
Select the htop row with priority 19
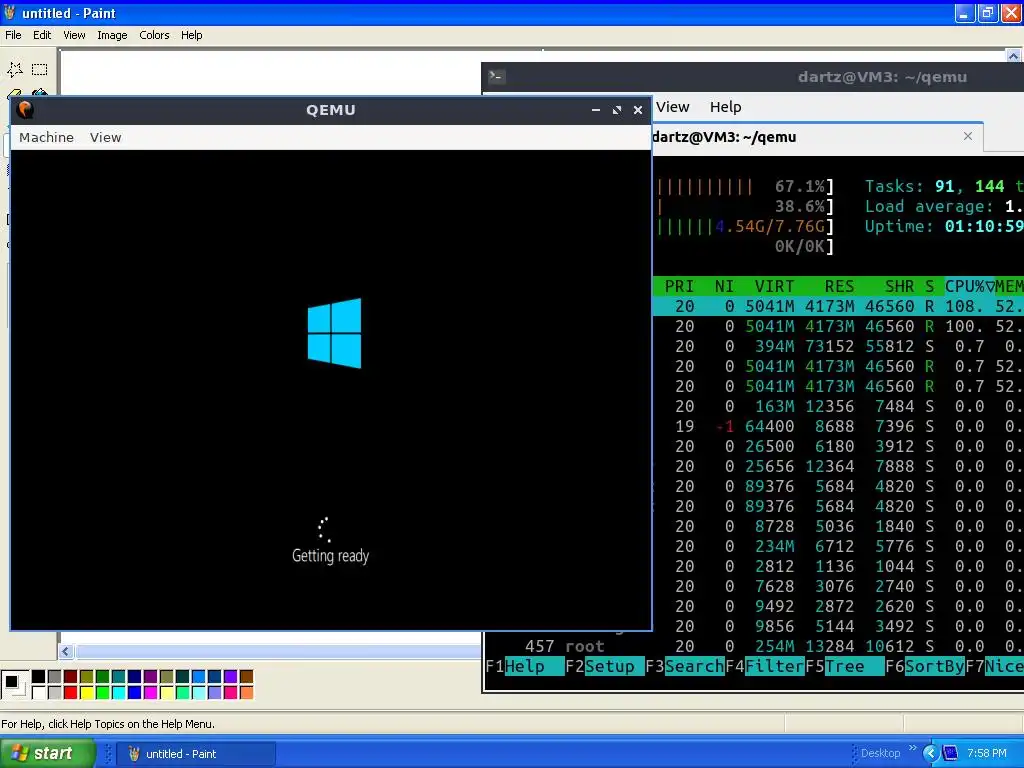point(838,426)
